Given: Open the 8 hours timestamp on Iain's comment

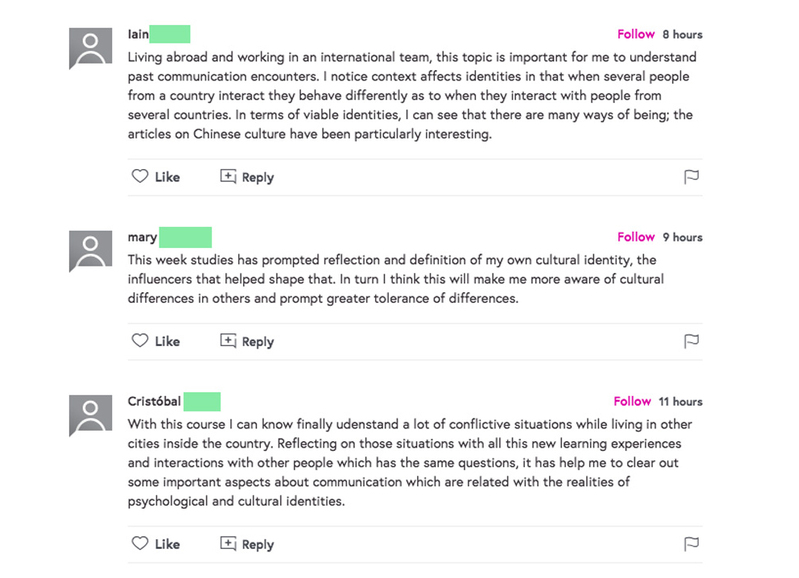Looking at the screenshot, I should coord(682,34).
